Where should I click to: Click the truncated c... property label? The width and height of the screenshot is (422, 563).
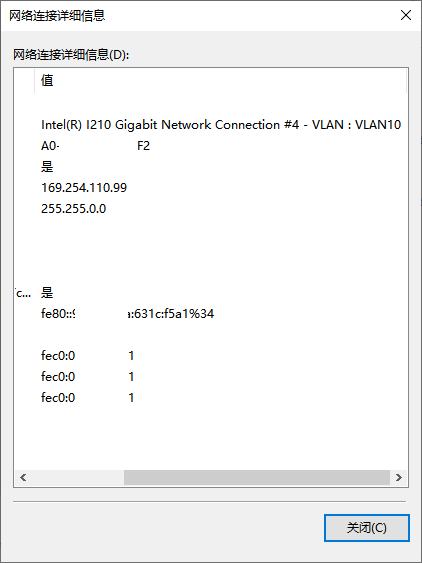24,293
